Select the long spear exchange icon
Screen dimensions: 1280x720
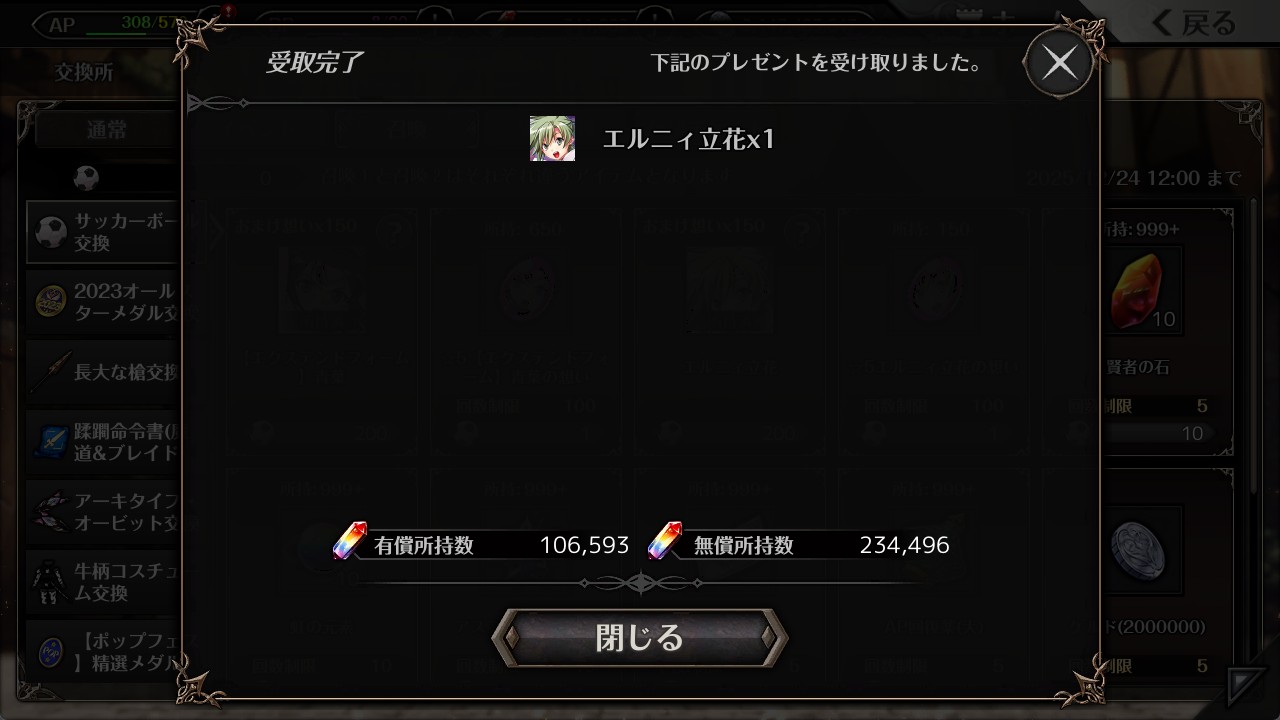[50, 371]
